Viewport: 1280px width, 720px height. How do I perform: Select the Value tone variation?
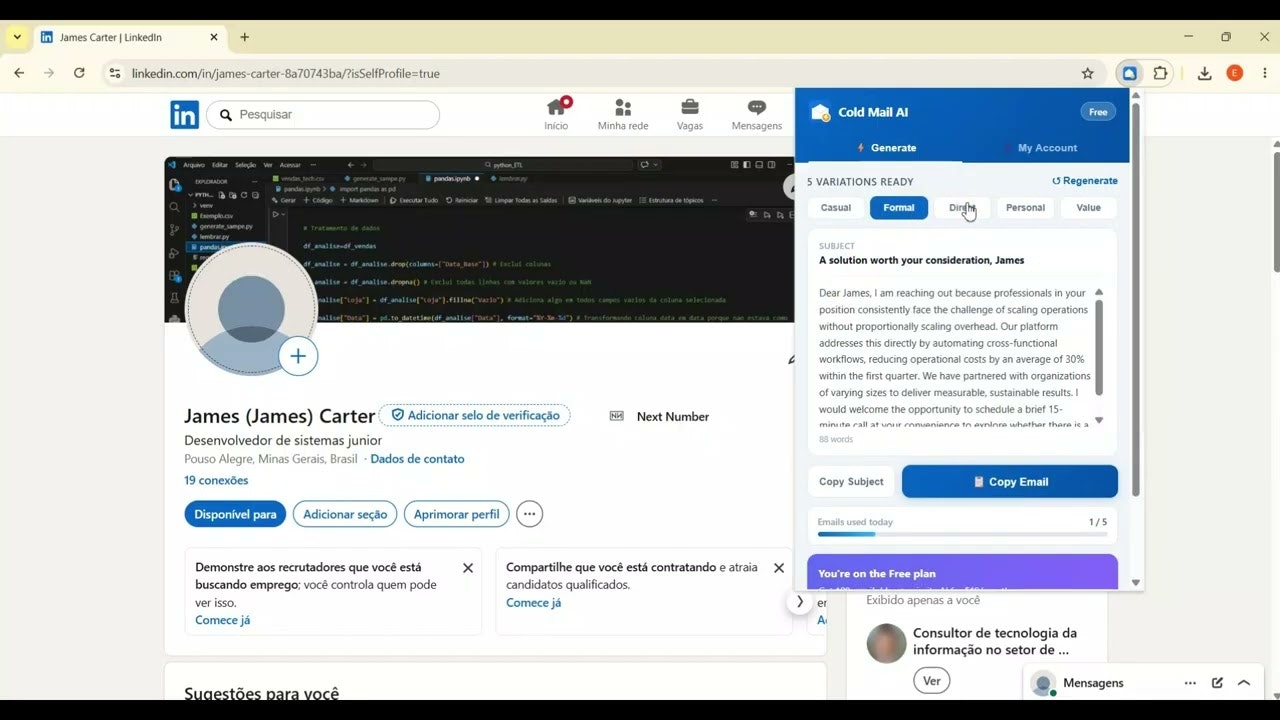coord(1089,208)
